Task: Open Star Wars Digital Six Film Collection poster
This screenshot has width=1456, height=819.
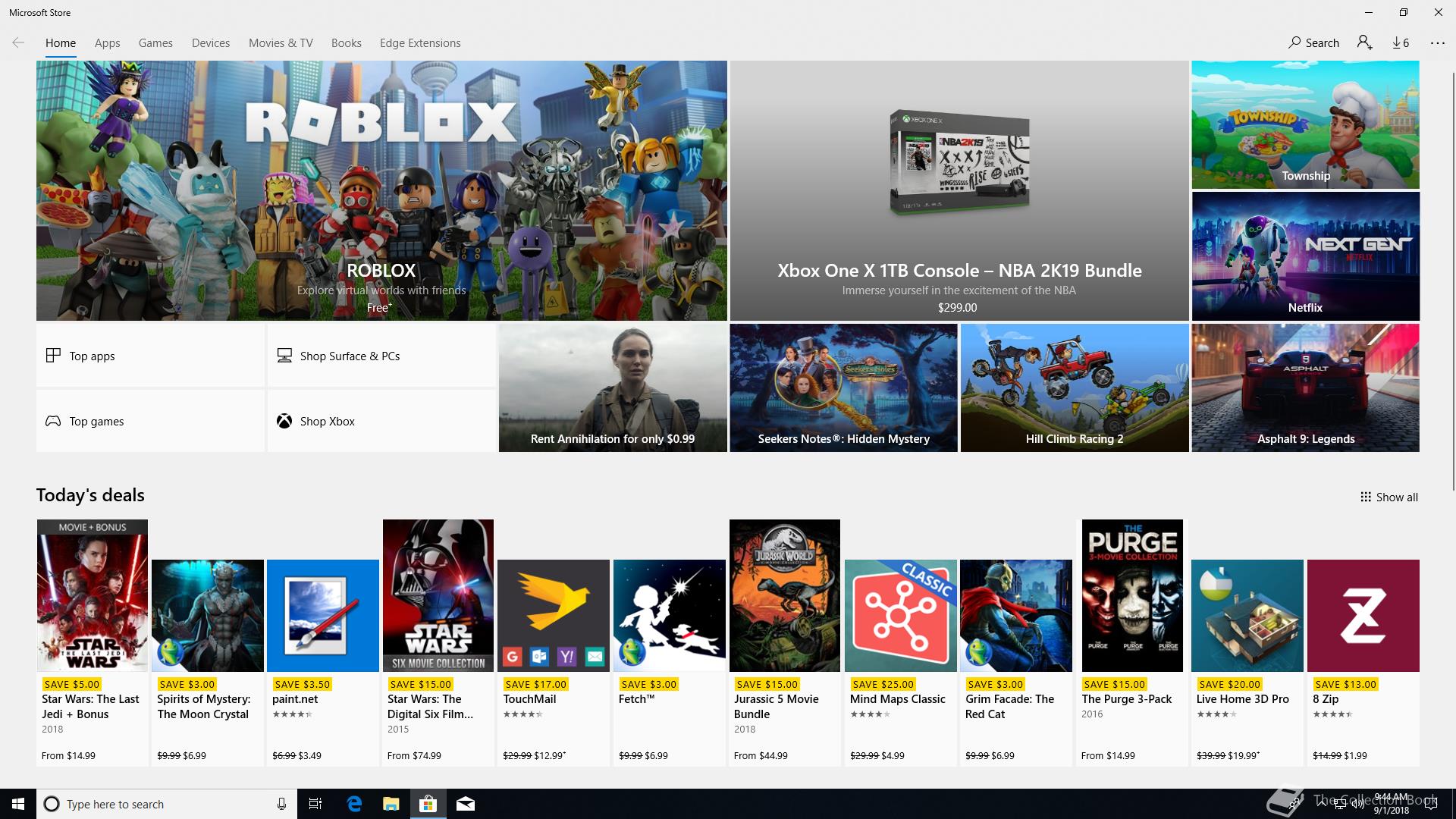Action: tap(438, 595)
